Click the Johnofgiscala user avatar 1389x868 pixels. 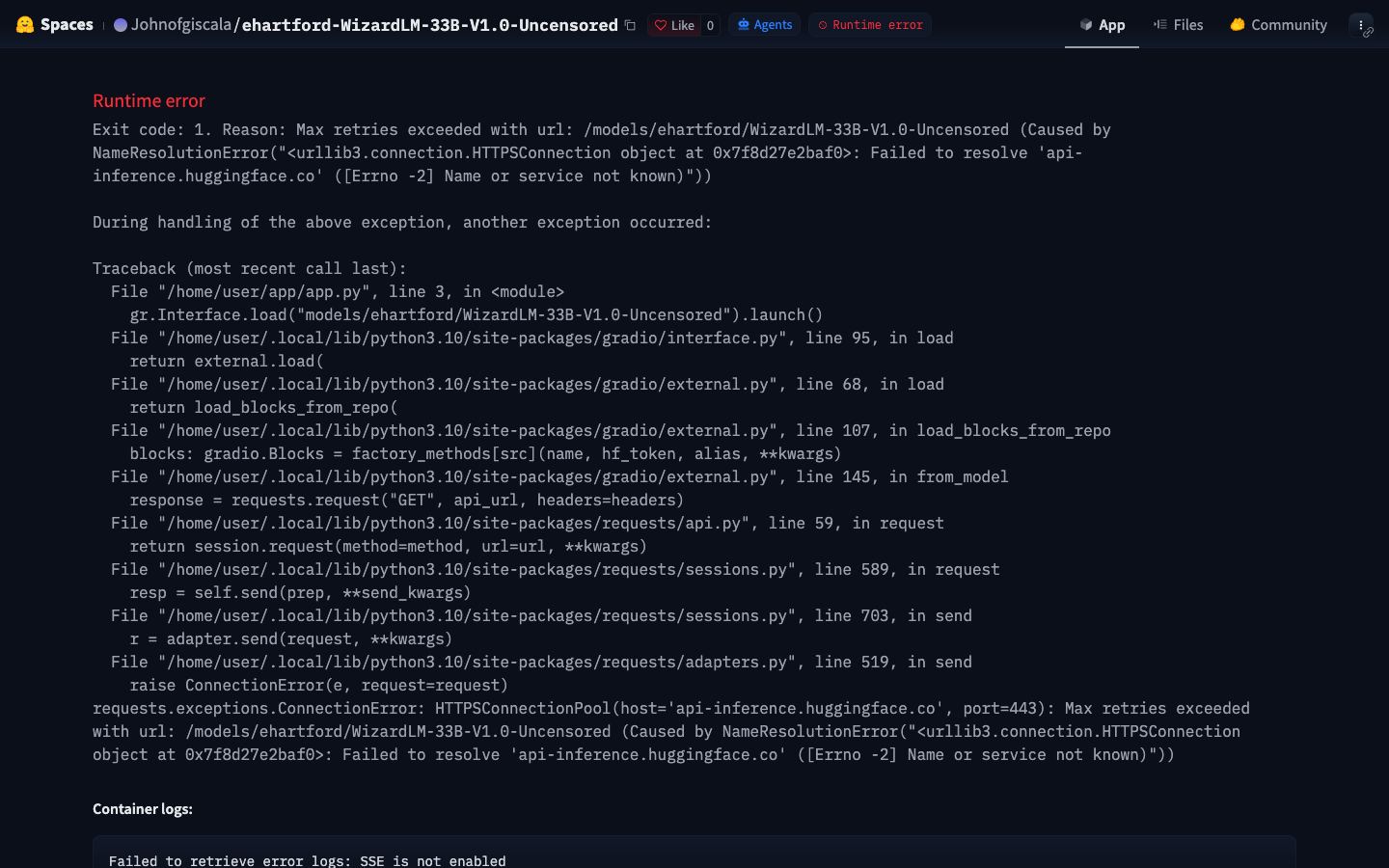[121, 25]
